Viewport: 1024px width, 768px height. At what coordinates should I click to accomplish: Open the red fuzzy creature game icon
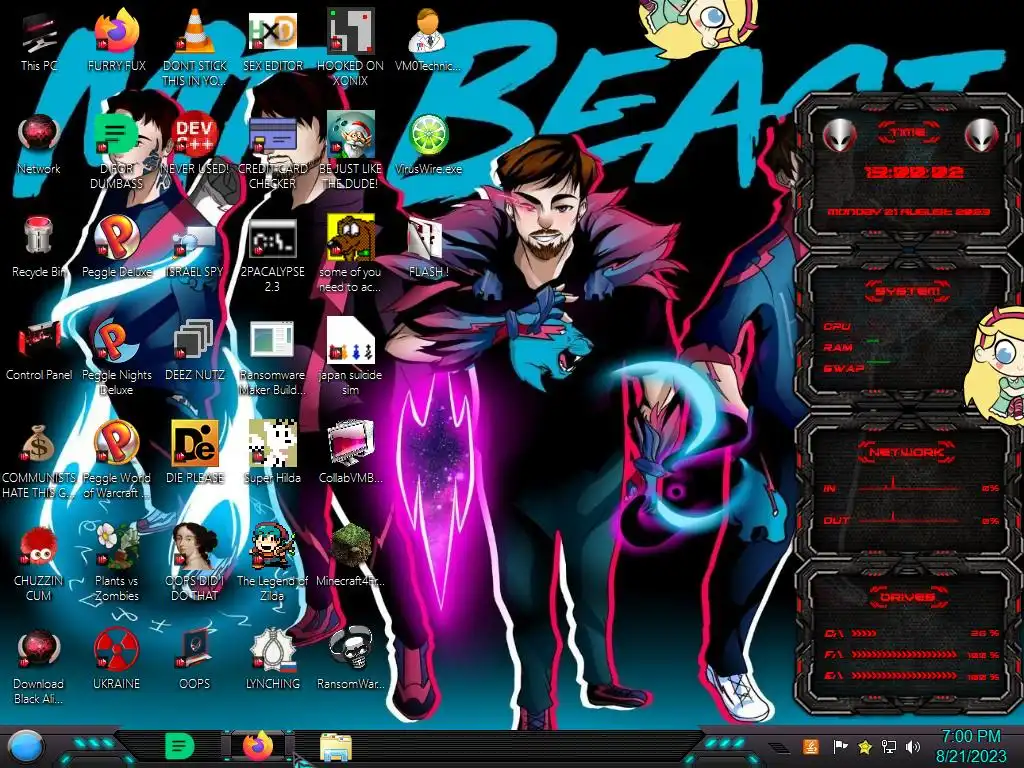click(39, 563)
